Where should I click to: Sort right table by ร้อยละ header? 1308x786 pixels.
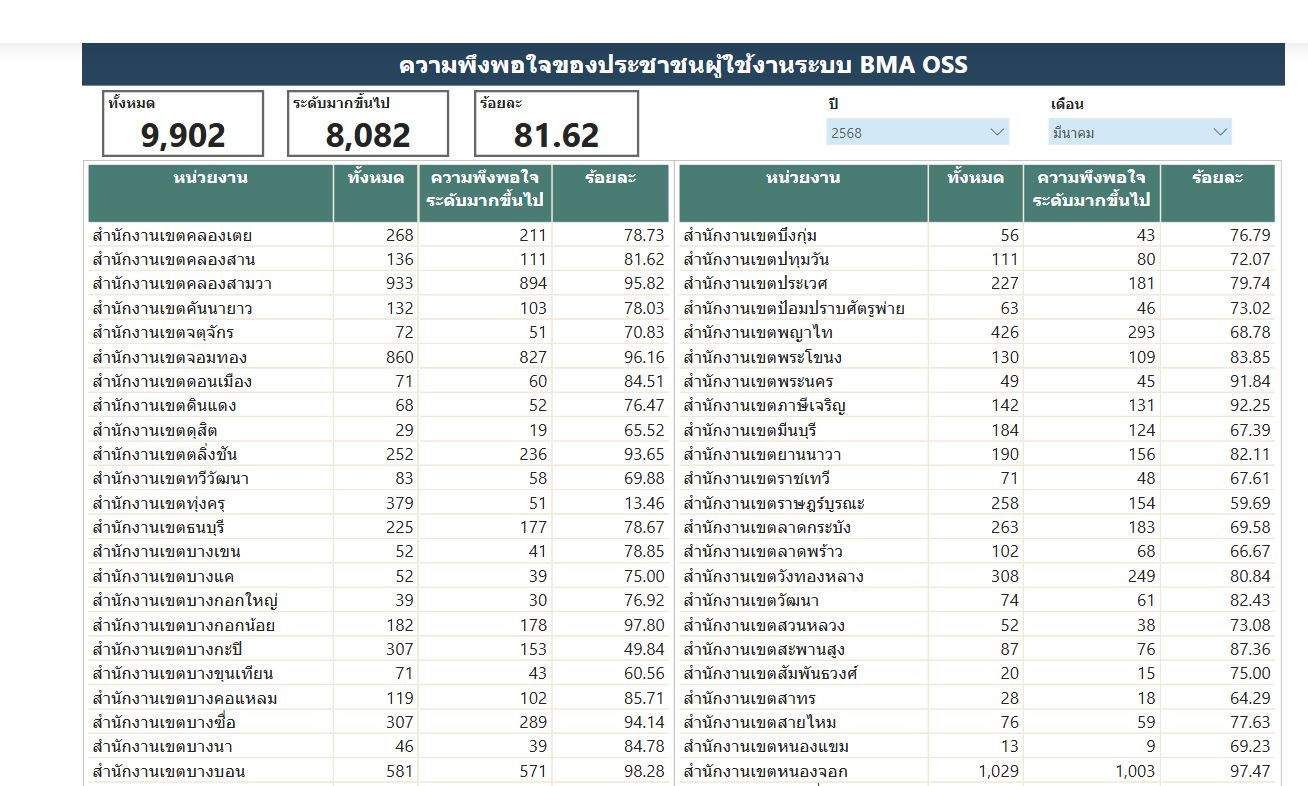(1218, 193)
